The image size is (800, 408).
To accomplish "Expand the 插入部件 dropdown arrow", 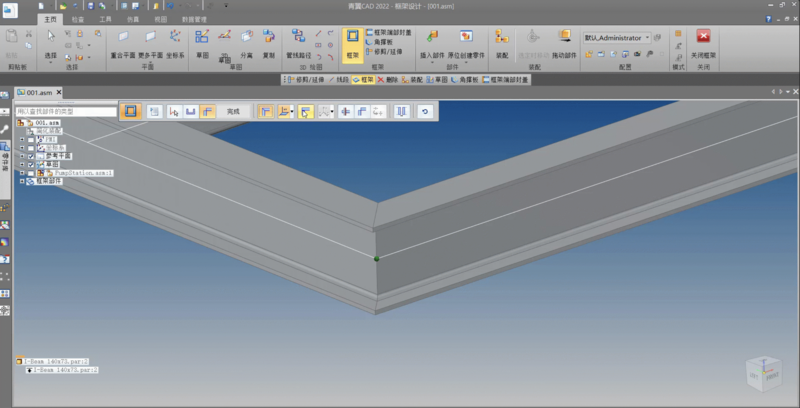I will click(x=433, y=61).
